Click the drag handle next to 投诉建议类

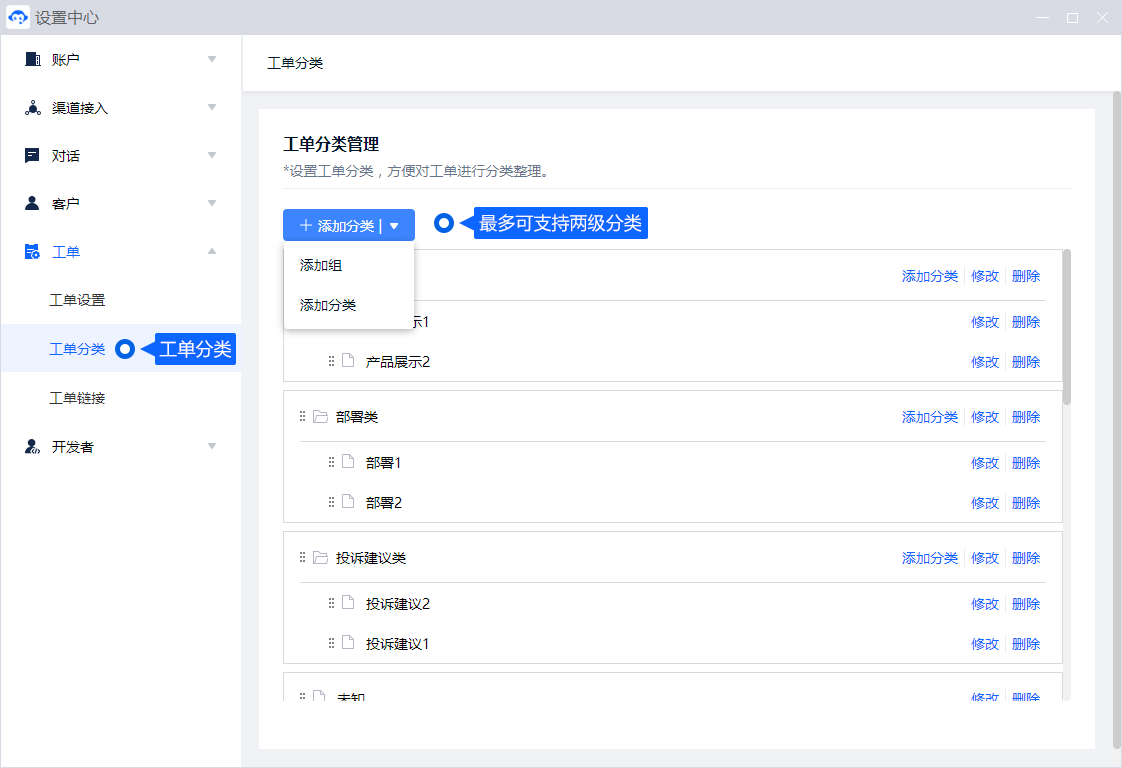(x=302, y=558)
